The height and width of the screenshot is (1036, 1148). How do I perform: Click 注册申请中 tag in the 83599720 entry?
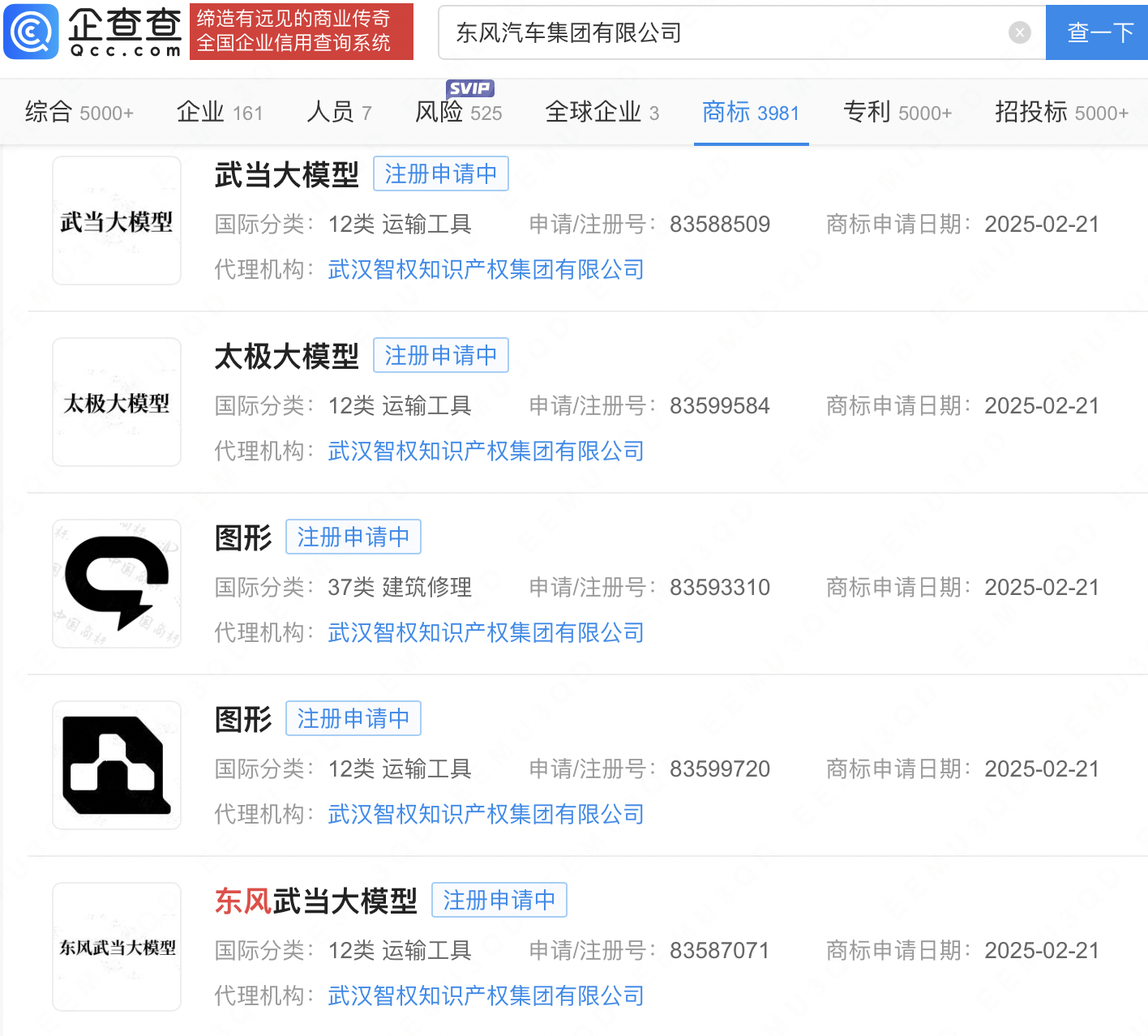[353, 718]
